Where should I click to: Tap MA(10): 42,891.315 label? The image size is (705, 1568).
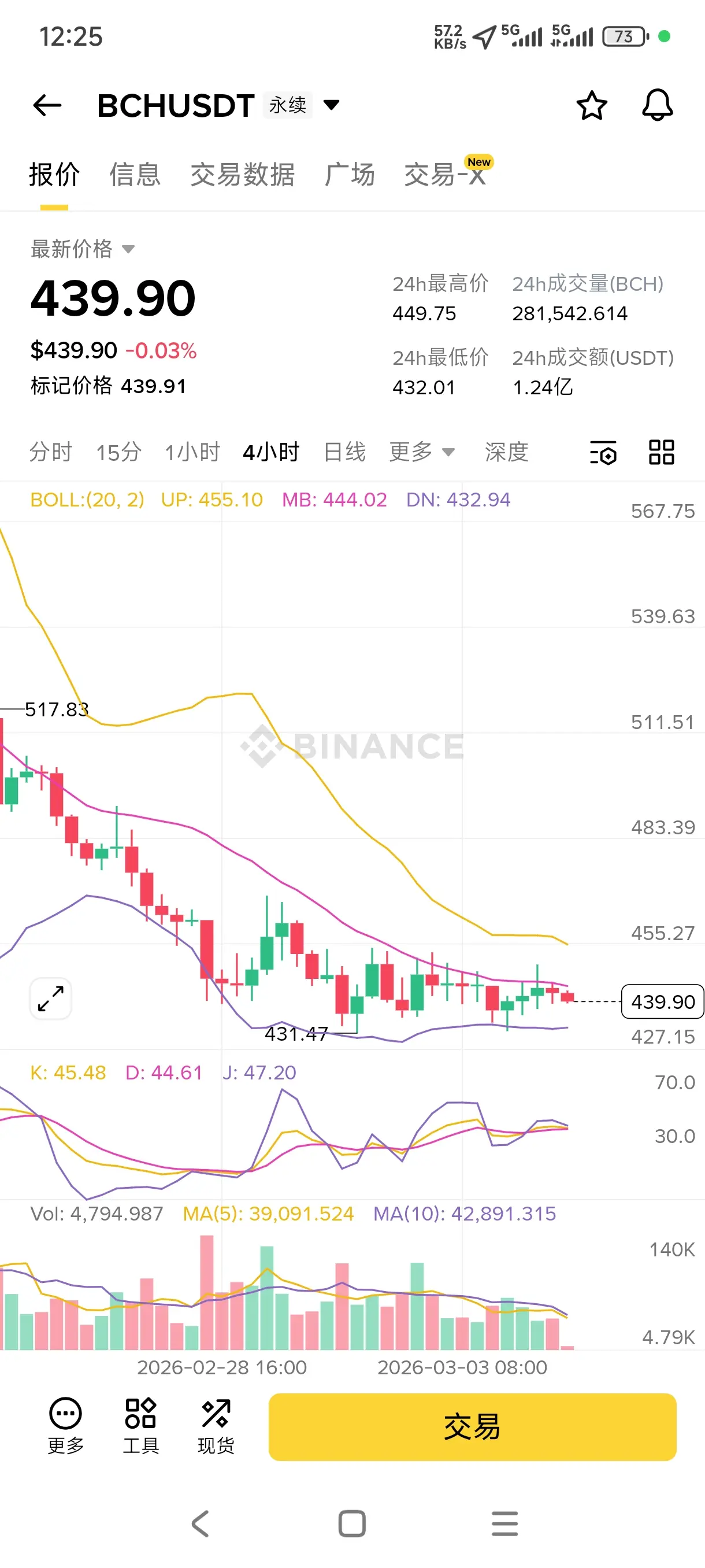click(465, 1214)
